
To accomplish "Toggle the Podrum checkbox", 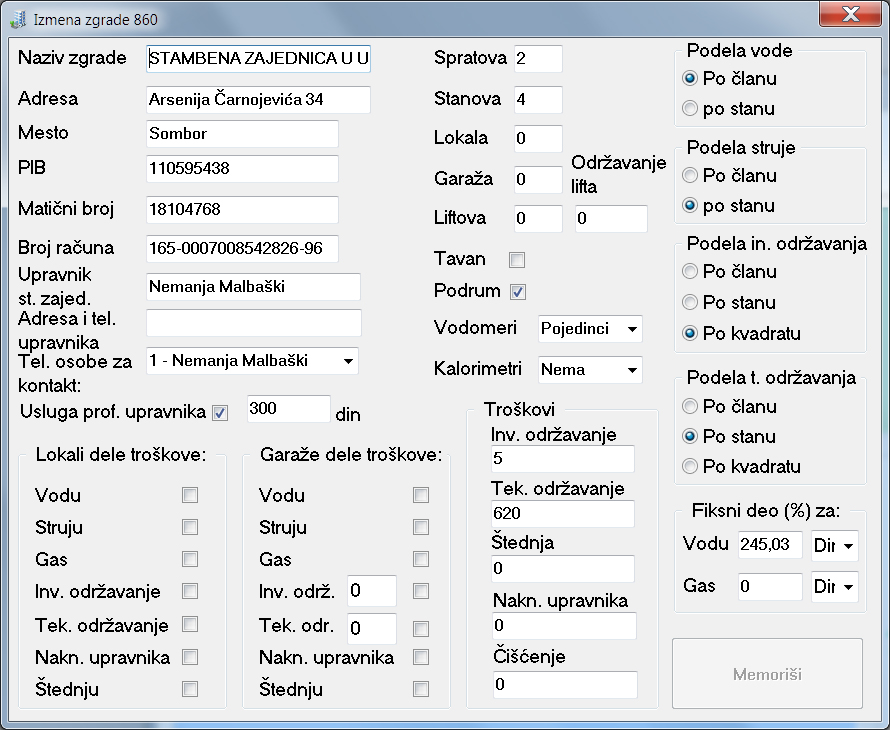I will point(518,292).
